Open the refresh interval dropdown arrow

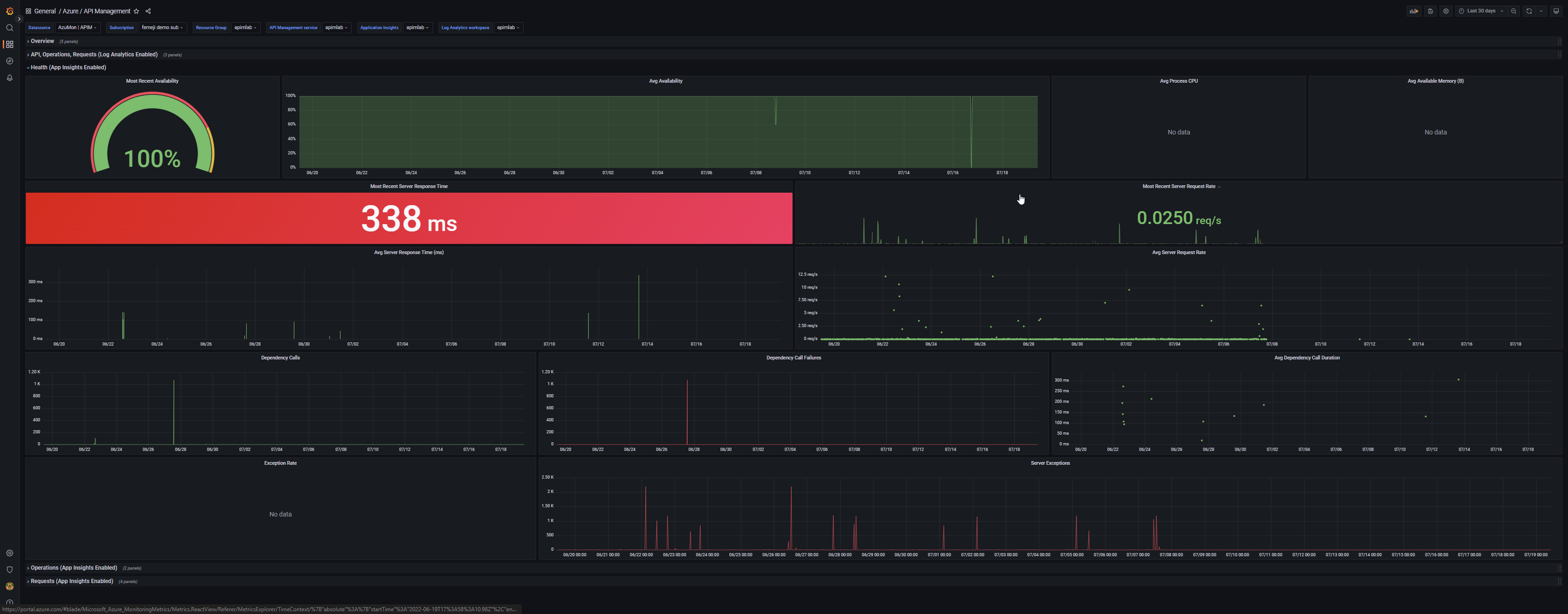1541,11
